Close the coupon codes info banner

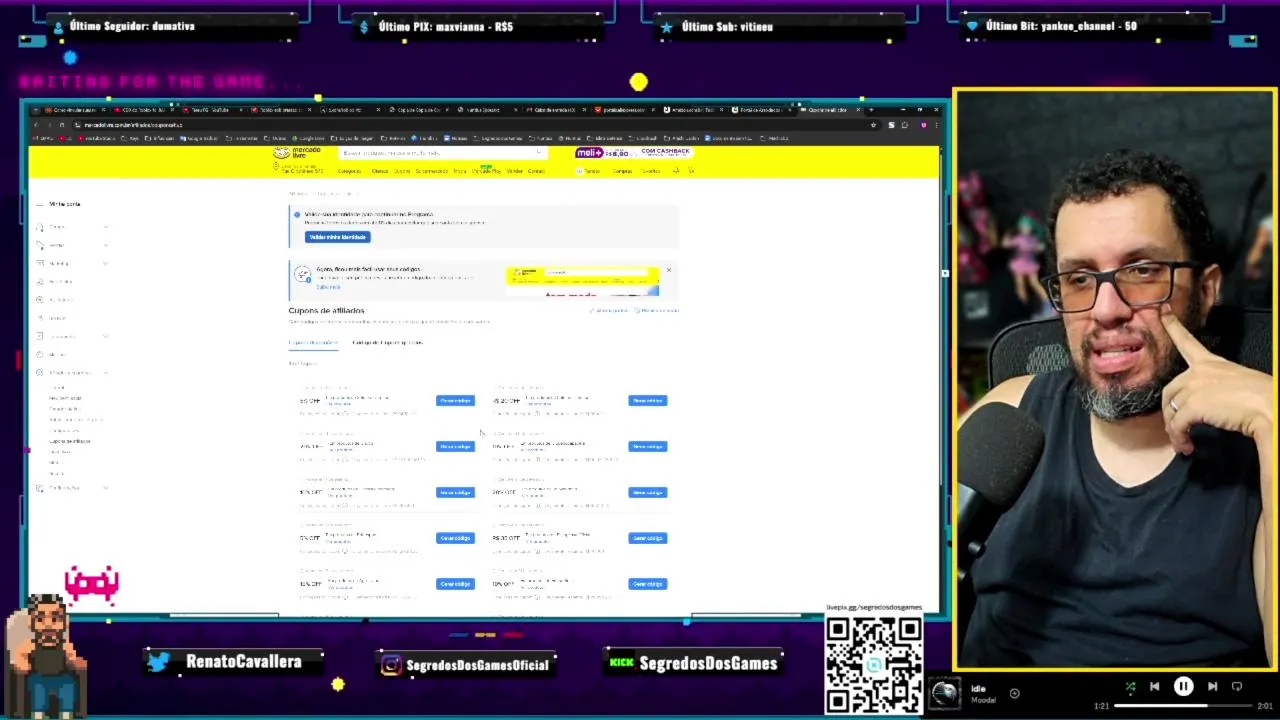pyautogui.click(x=668, y=270)
